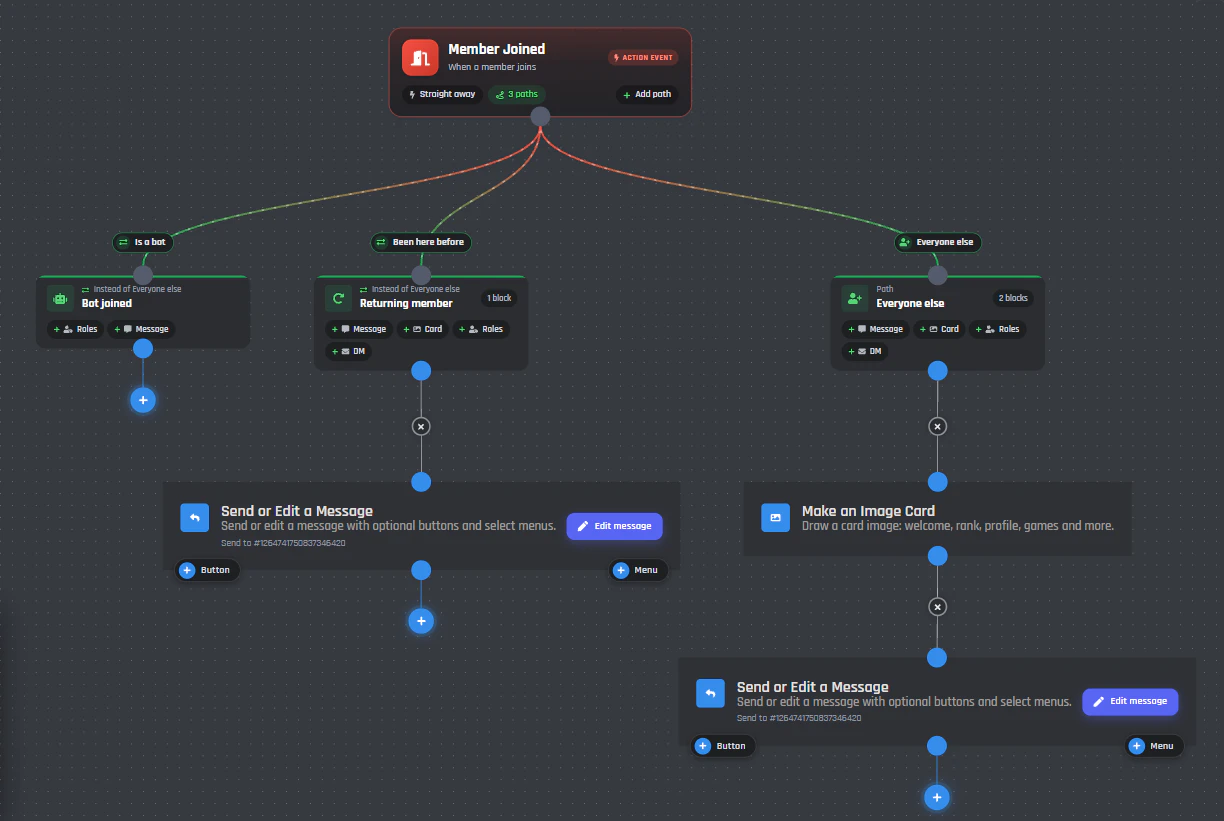This screenshot has width=1224, height=821.
Task: Add a Button to the message block below Returning member
Action: point(208,570)
